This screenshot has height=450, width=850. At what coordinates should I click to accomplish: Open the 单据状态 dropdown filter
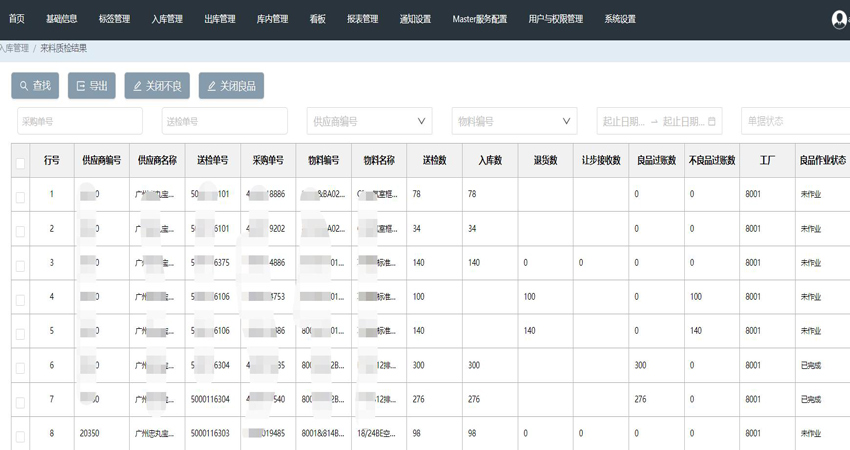point(795,122)
